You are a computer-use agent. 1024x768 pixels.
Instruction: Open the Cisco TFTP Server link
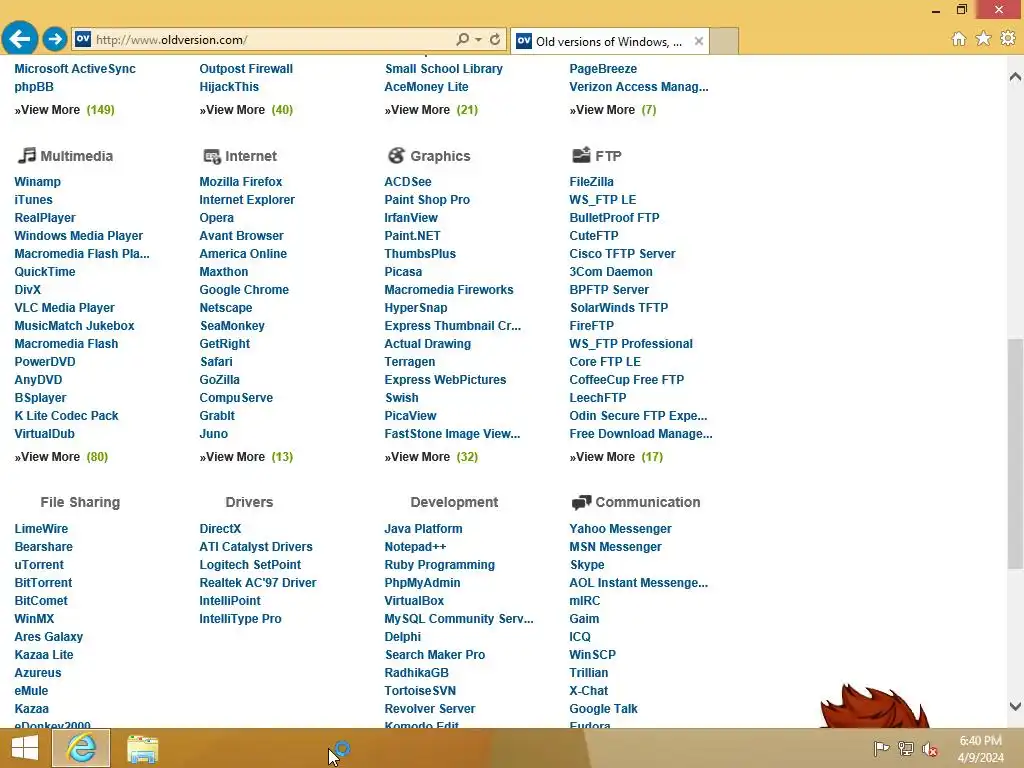[x=622, y=253]
